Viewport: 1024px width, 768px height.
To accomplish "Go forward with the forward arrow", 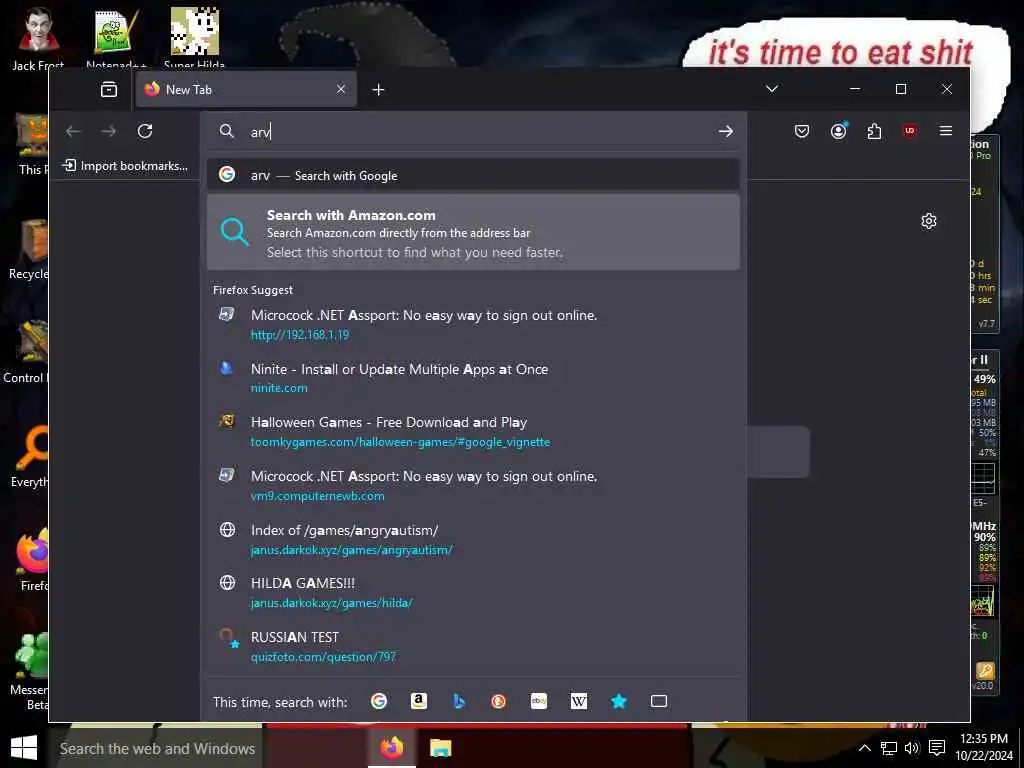I will 108,131.
